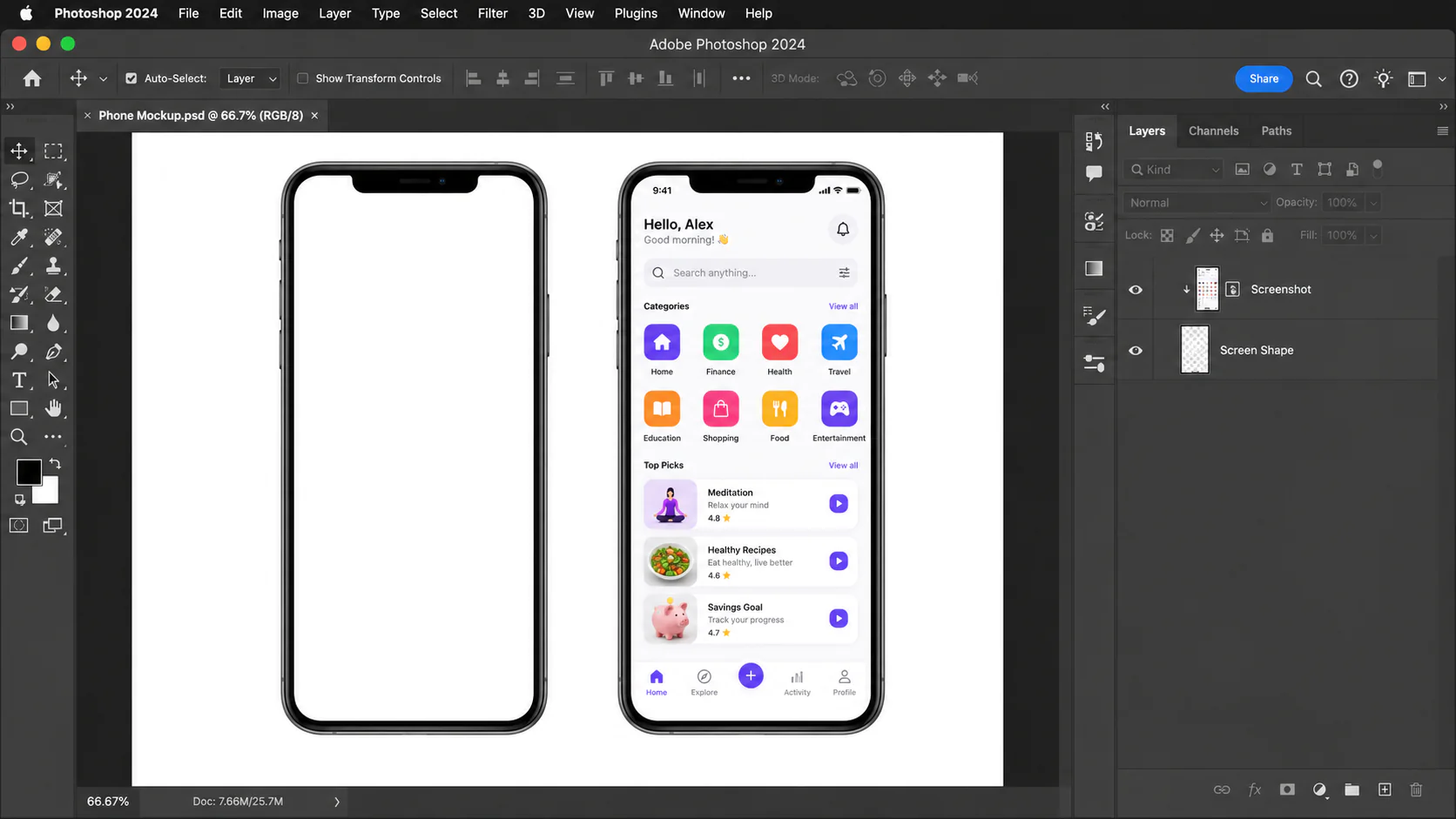Select the Eyedropper tool
Image resolution: width=1456 pixels, height=819 pixels.
[x=19, y=237]
